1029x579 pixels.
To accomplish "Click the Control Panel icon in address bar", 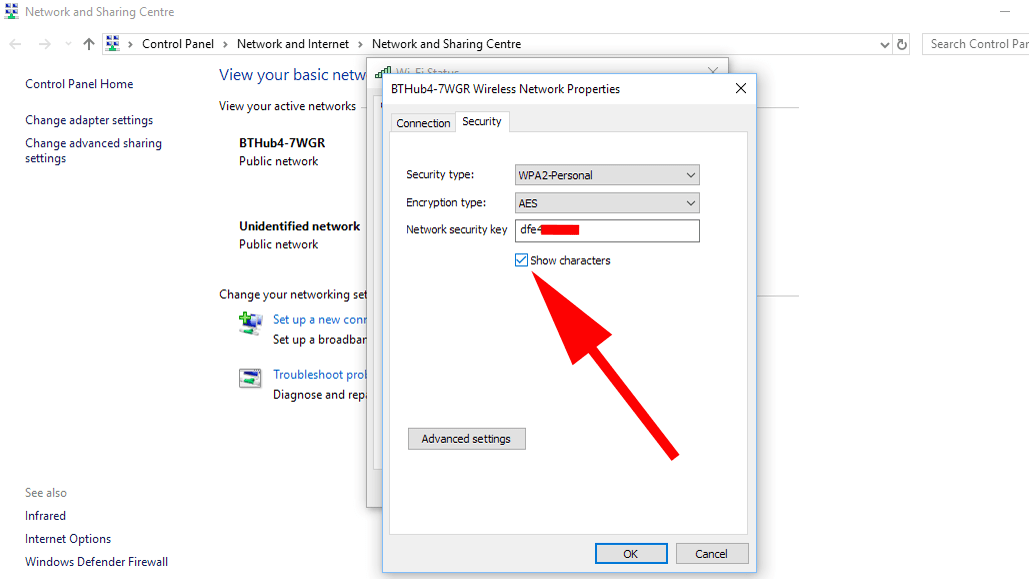I will coord(113,44).
